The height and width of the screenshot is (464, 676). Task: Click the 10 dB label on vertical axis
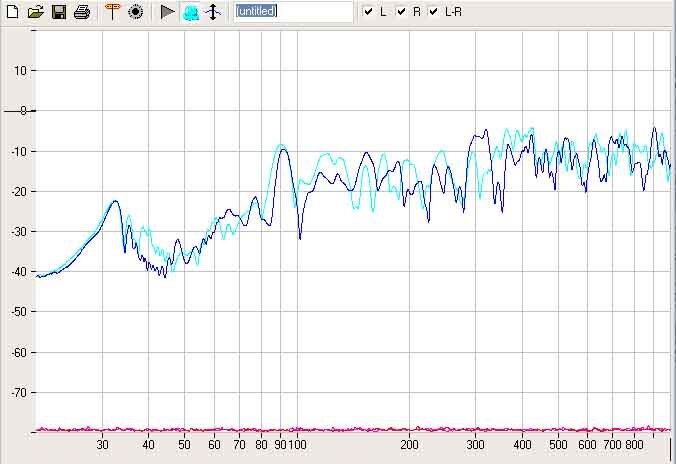(x=19, y=71)
